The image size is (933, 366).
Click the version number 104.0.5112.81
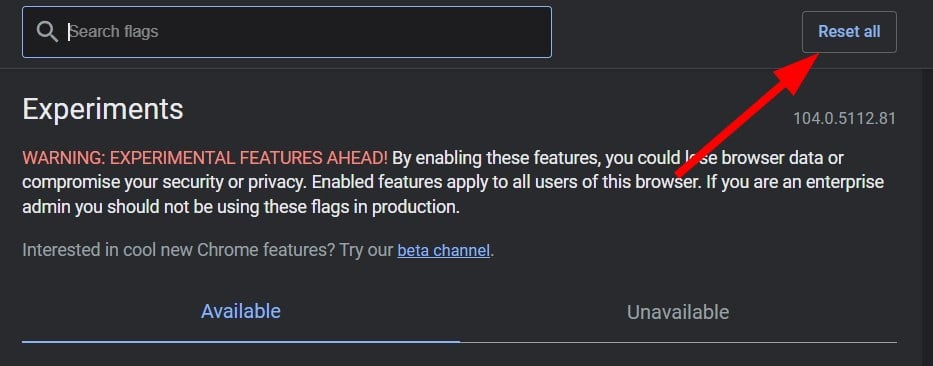click(844, 118)
